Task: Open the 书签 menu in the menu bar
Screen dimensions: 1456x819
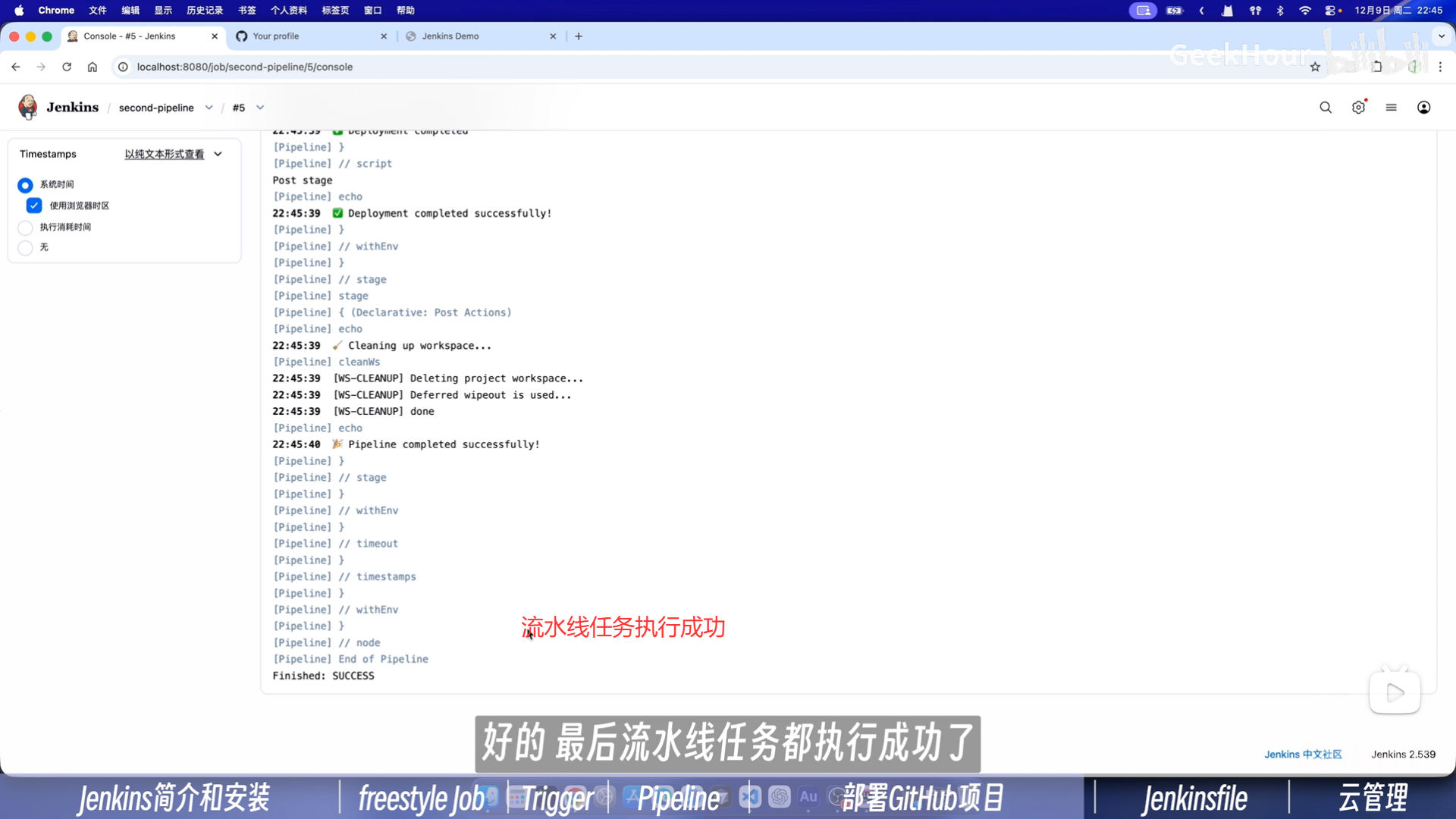Action: click(246, 11)
